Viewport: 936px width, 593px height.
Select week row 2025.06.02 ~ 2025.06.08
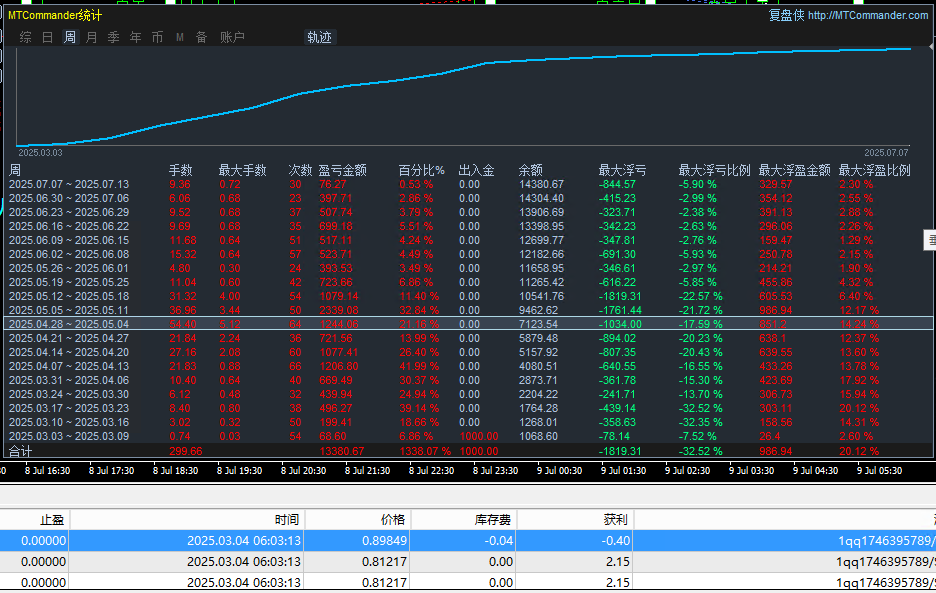click(x=468, y=254)
